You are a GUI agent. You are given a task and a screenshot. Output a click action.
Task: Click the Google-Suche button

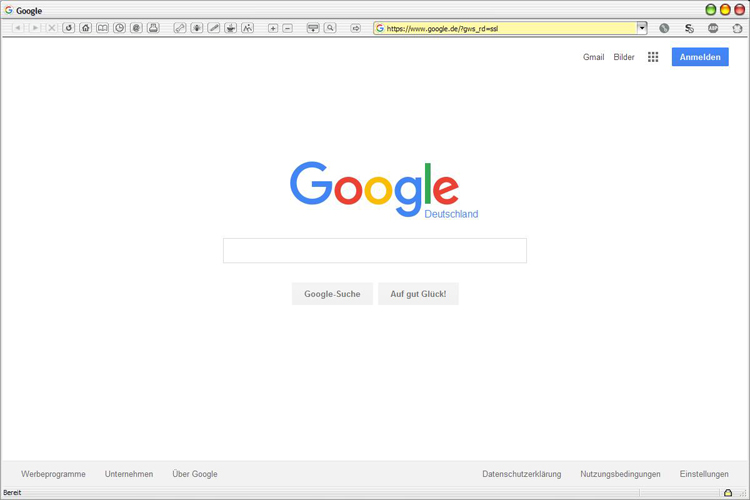(x=332, y=294)
